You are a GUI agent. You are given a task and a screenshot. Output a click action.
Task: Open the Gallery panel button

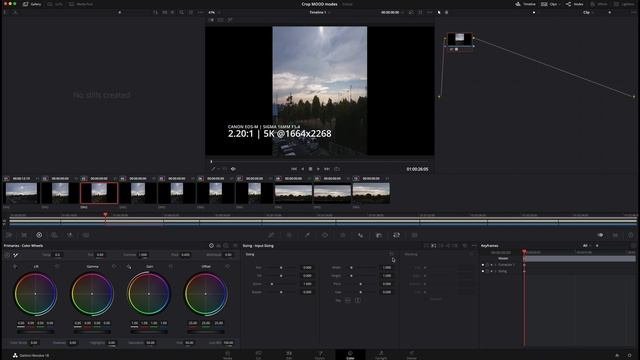pyautogui.click(x=32, y=4)
